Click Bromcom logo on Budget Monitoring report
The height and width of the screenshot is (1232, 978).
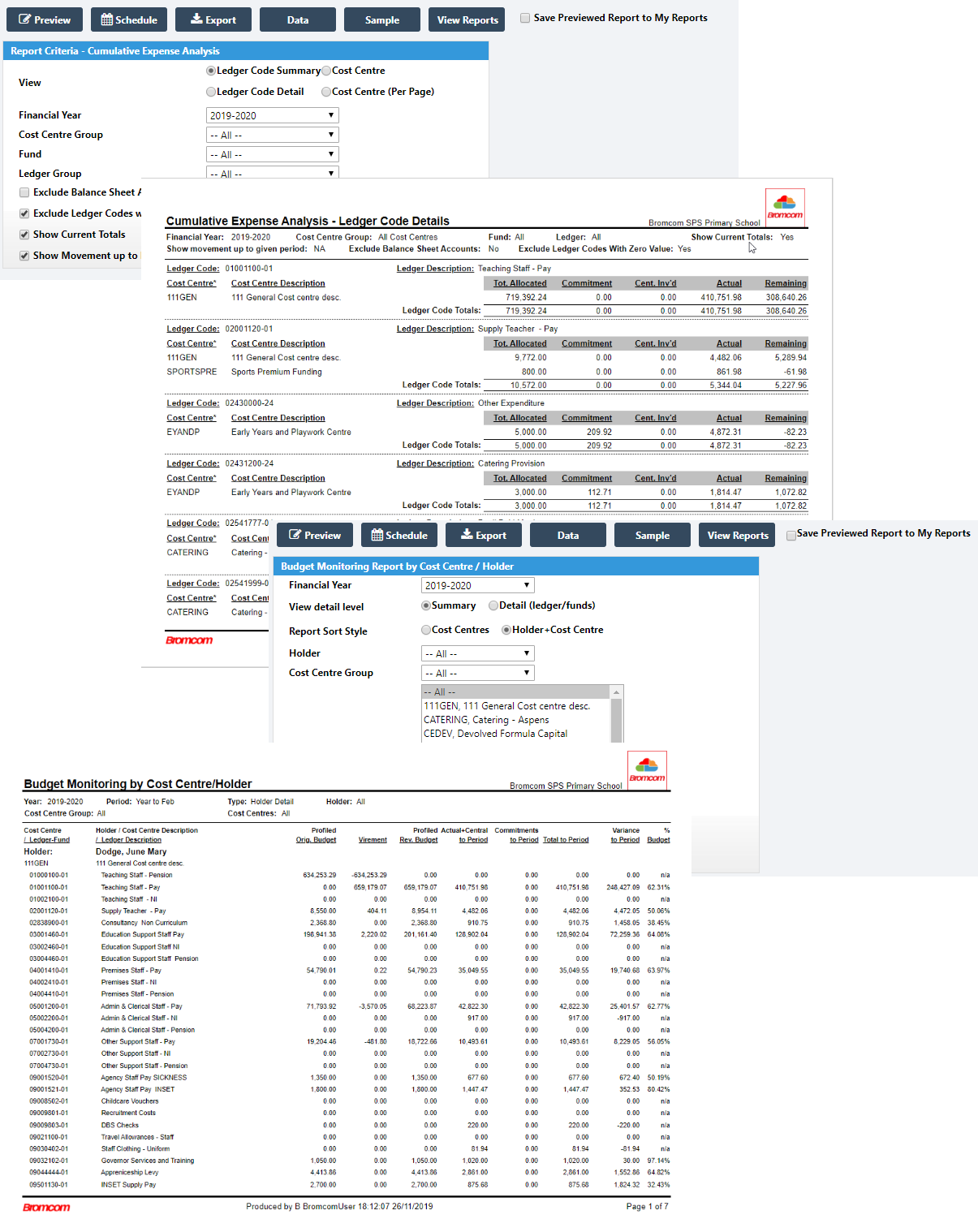(647, 769)
